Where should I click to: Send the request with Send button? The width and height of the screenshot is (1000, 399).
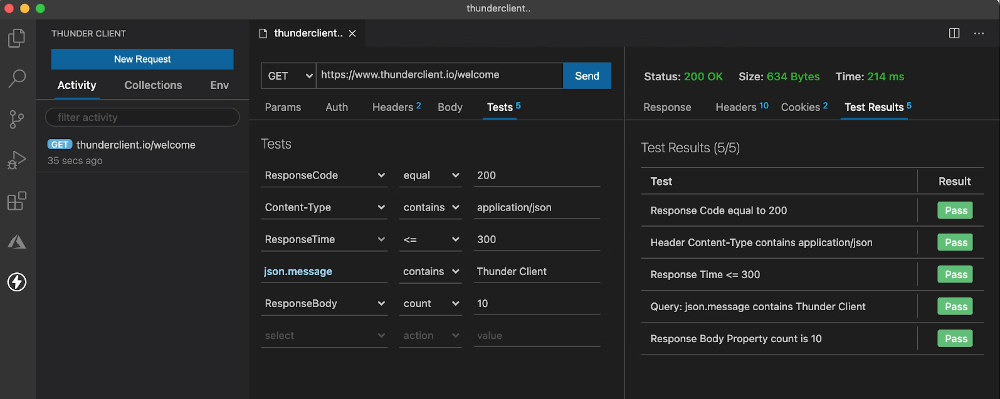click(x=587, y=76)
